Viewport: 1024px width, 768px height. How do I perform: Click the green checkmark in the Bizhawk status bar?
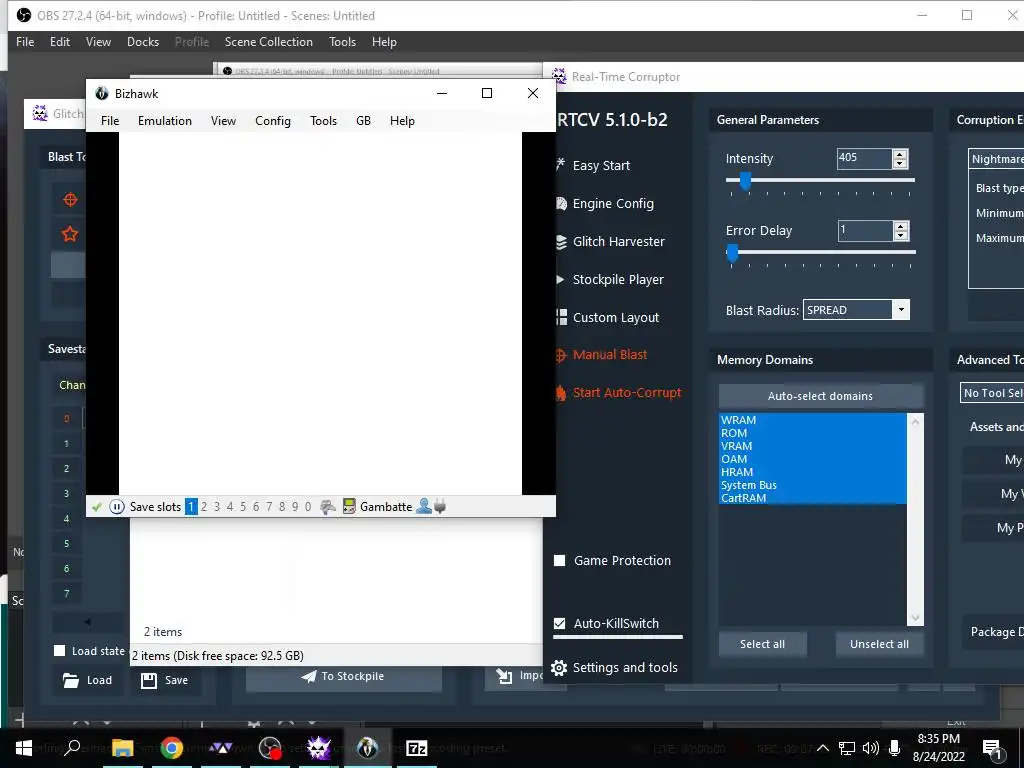point(97,507)
